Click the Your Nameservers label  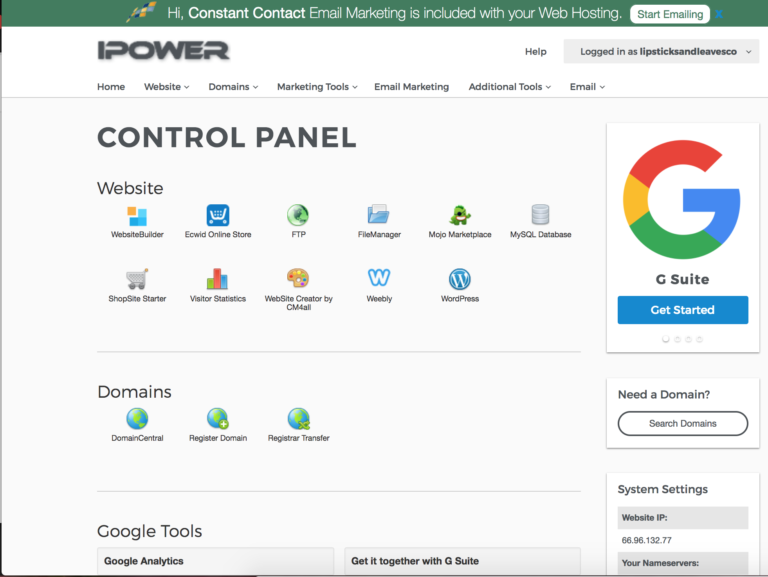[660, 563]
